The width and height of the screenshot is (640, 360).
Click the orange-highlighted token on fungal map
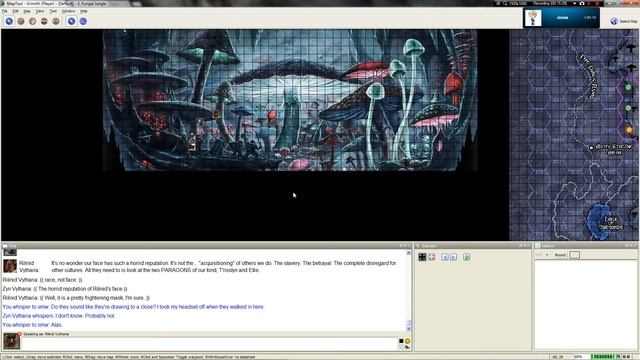216,115
